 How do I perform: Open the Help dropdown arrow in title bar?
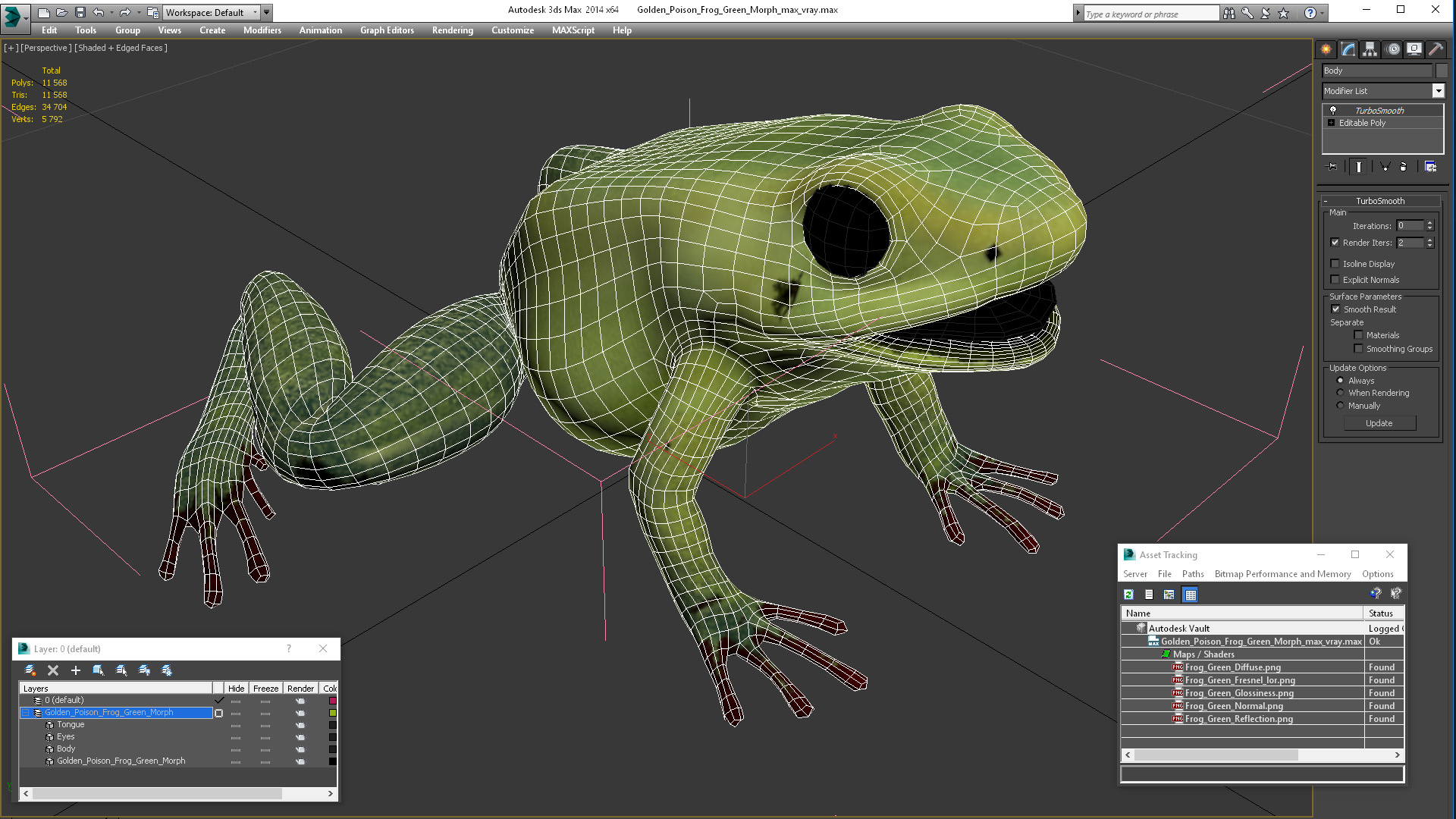point(1322,13)
